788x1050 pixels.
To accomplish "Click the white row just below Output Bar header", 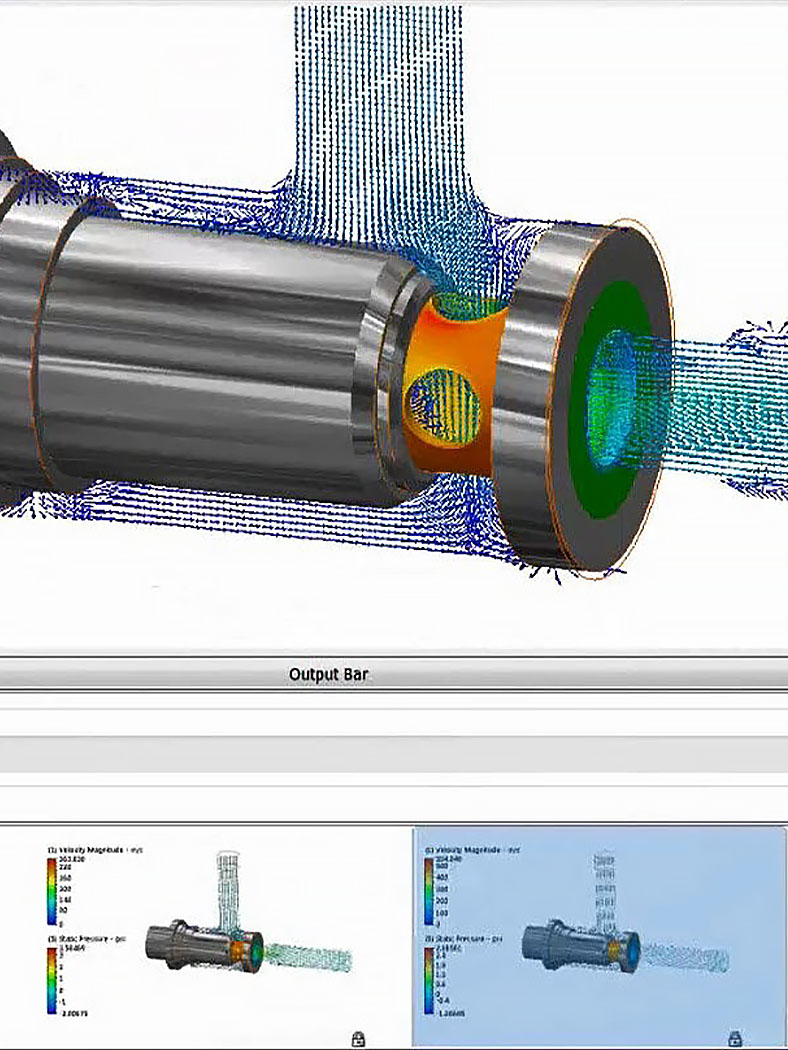I will pos(394,700).
